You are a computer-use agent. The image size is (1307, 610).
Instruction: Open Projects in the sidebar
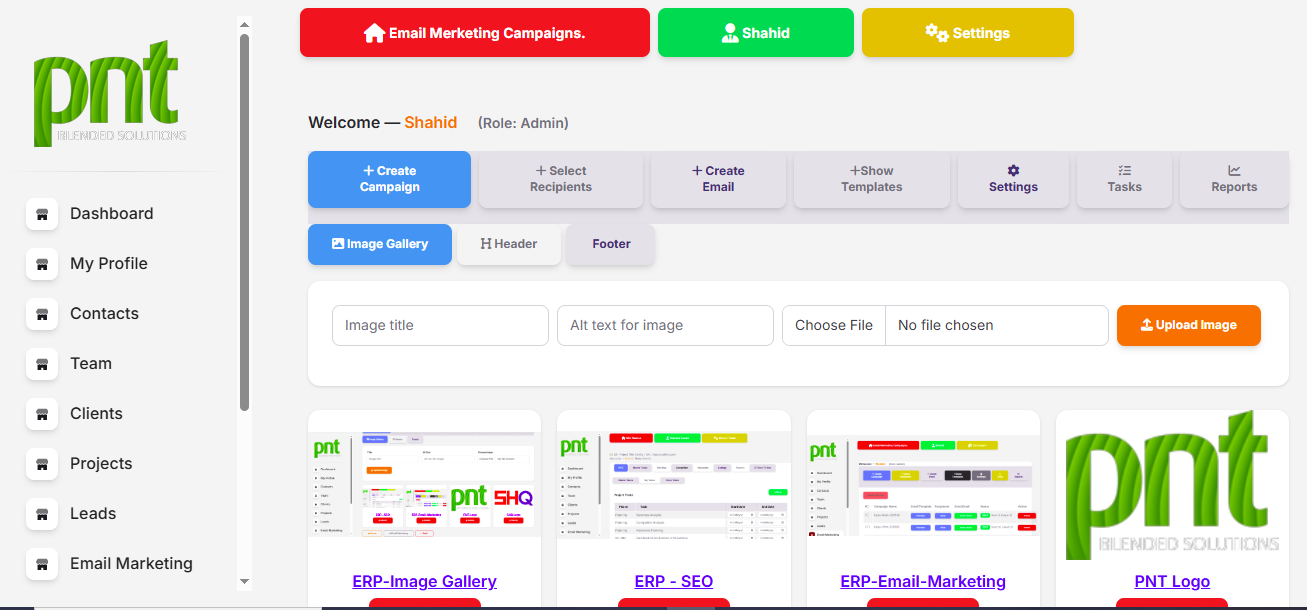[x=101, y=464]
